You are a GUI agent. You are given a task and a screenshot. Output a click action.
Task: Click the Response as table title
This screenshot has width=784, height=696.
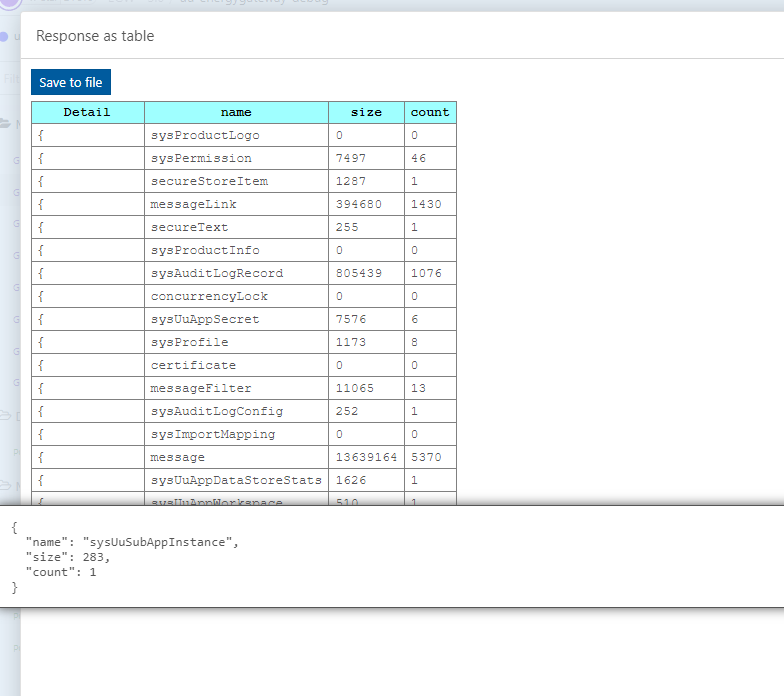point(95,36)
